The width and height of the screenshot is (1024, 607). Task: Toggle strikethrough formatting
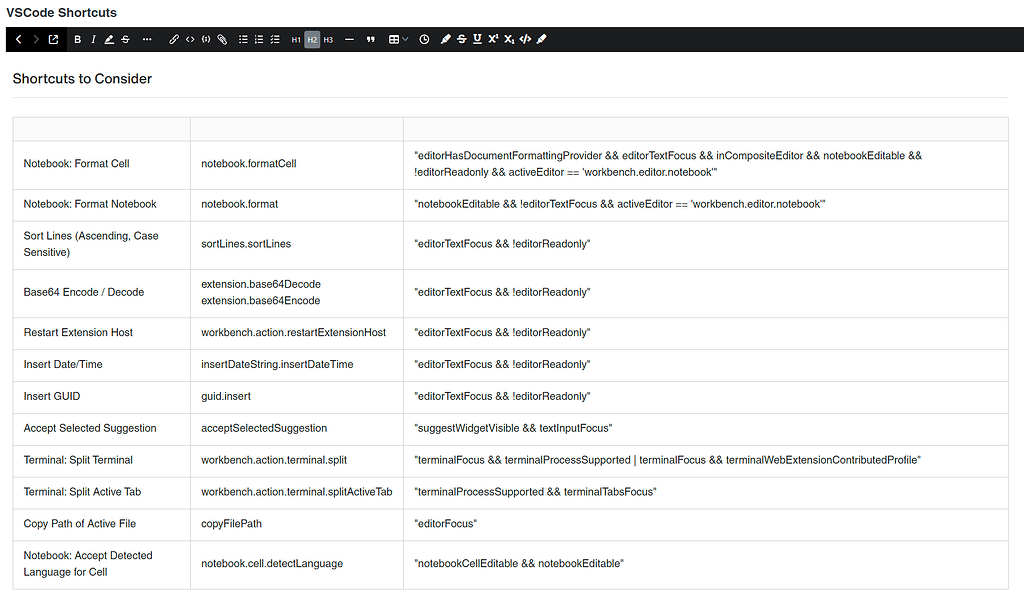(x=124, y=39)
